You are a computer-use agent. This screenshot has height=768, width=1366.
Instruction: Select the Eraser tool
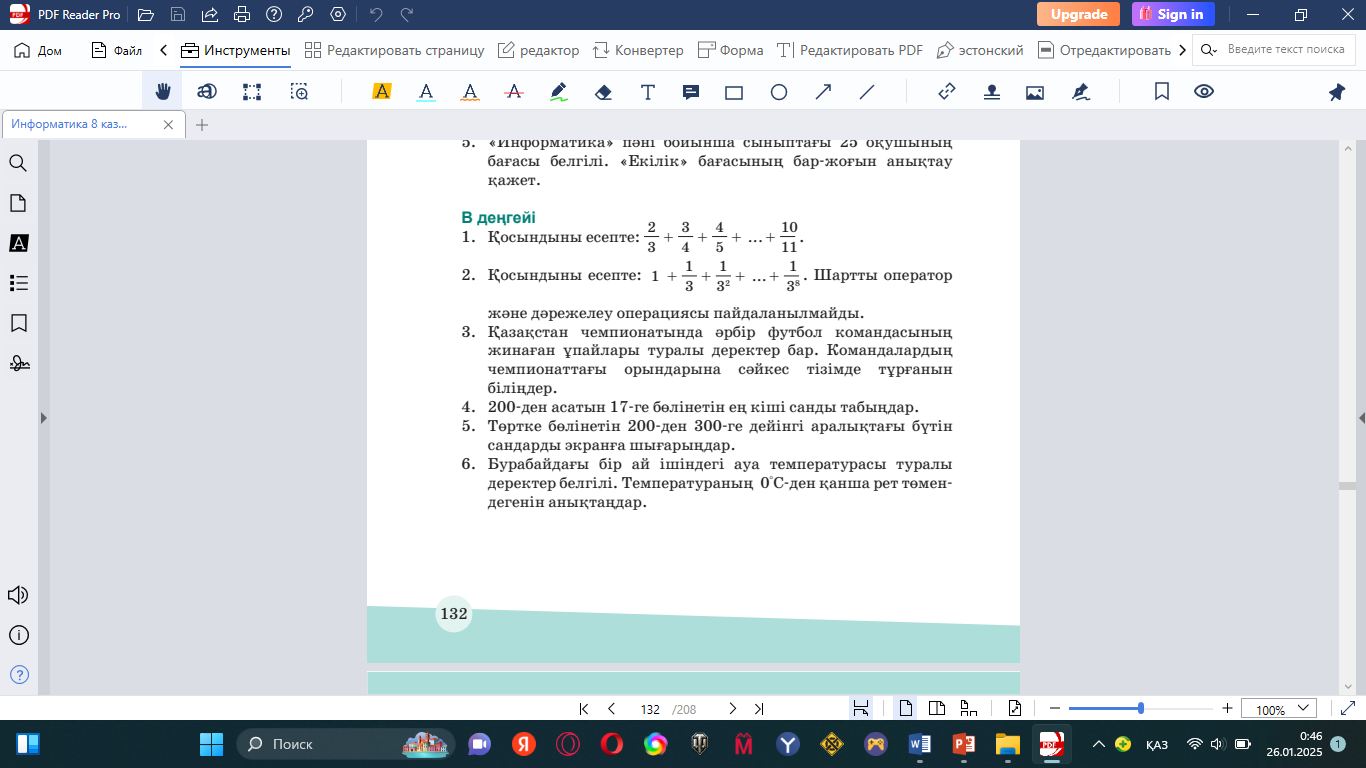click(603, 92)
